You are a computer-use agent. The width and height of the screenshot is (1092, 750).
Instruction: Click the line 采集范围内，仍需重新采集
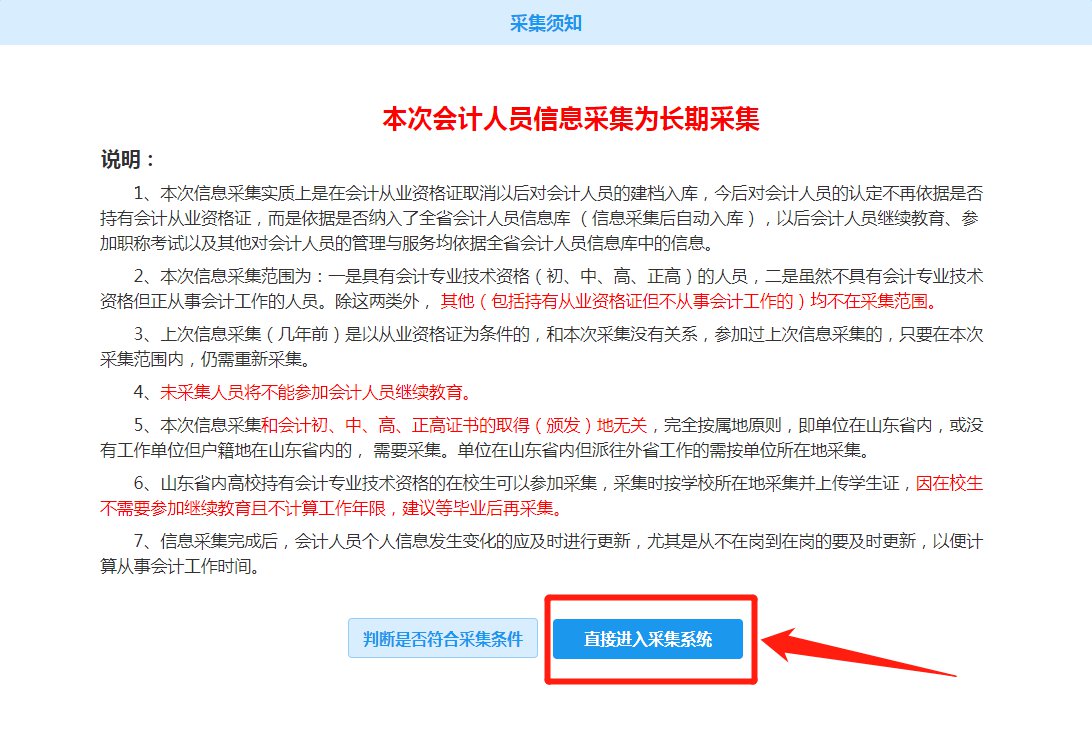pyautogui.click(x=205, y=359)
